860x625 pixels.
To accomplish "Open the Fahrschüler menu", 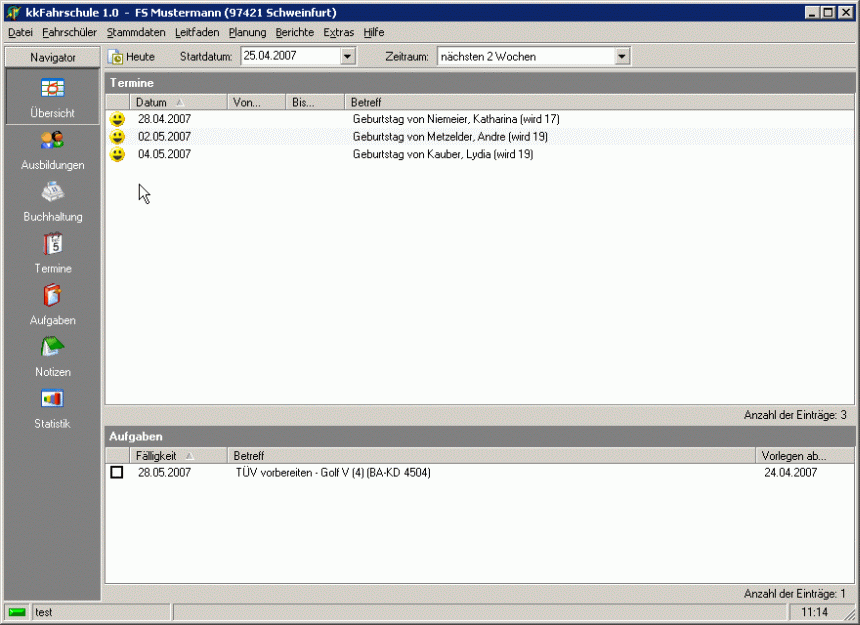I will pos(70,32).
